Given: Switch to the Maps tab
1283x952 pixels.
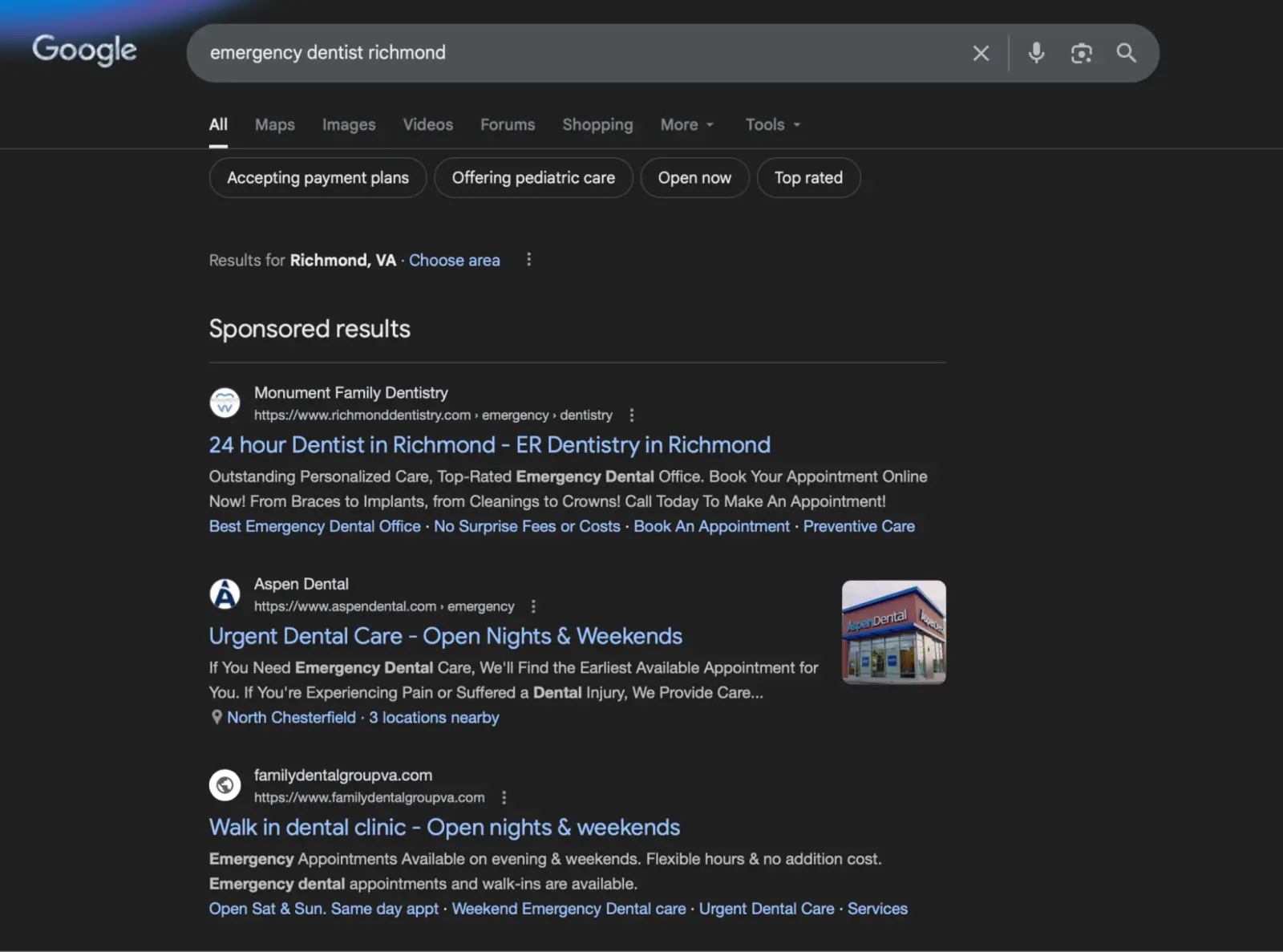Looking at the screenshot, I should [274, 124].
